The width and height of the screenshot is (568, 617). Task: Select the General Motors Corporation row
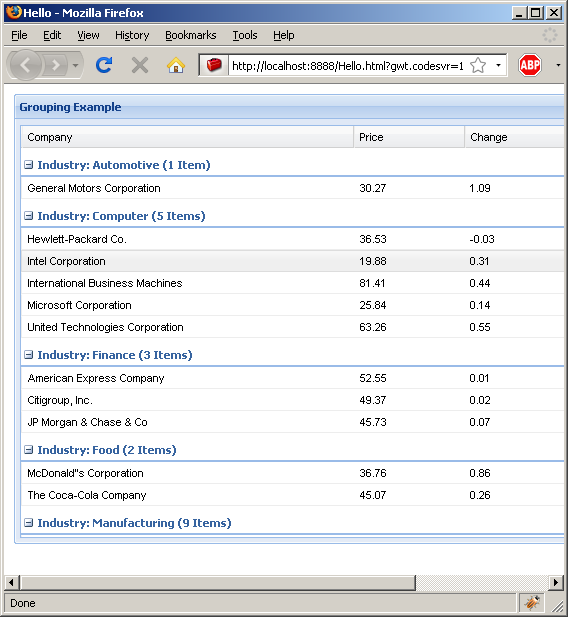292,188
